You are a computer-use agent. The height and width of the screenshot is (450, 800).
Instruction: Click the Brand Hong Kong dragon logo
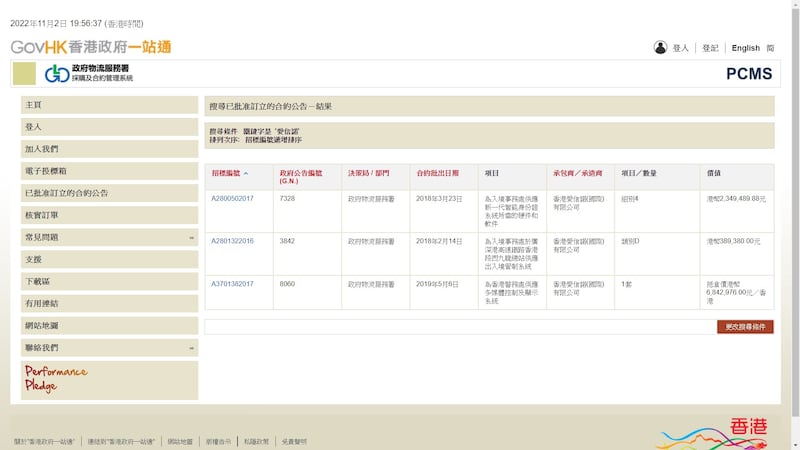(715, 434)
